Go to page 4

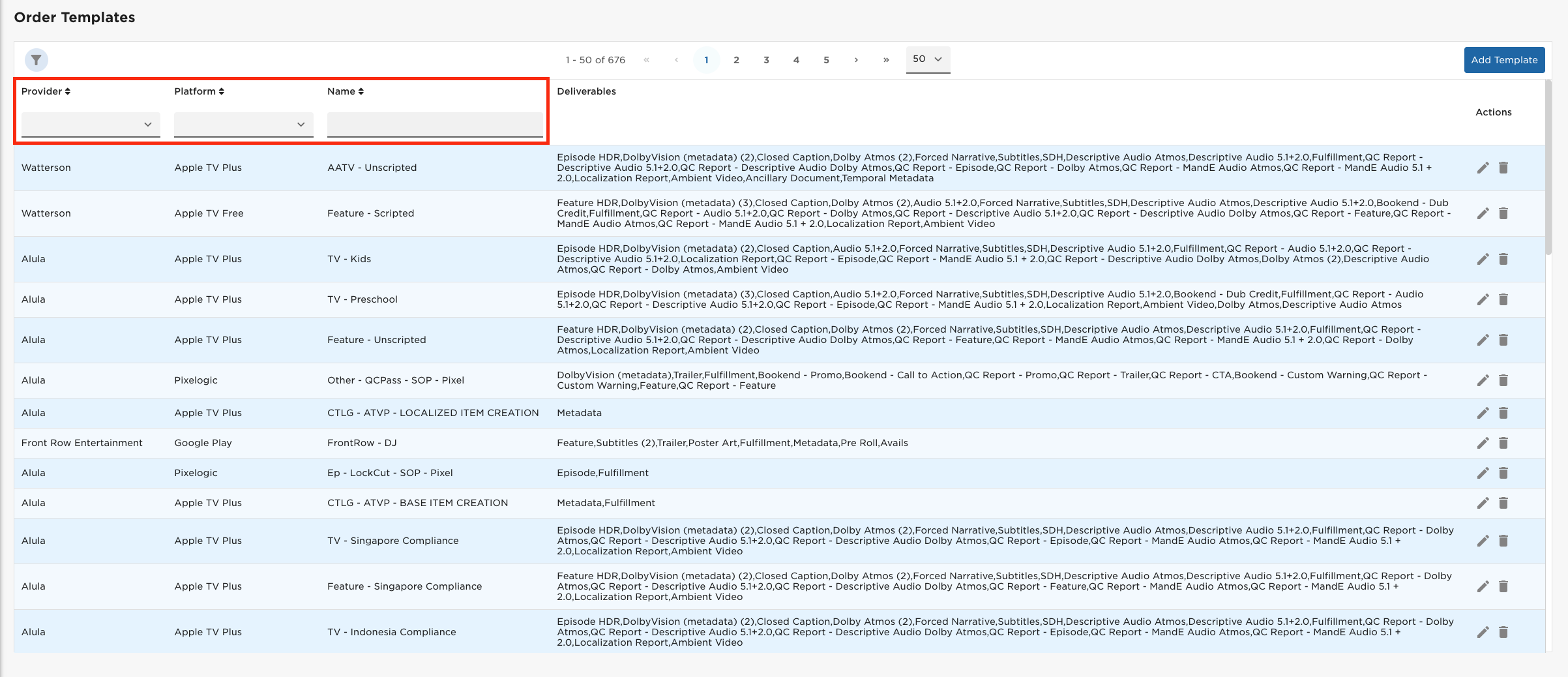coord(796,60)
